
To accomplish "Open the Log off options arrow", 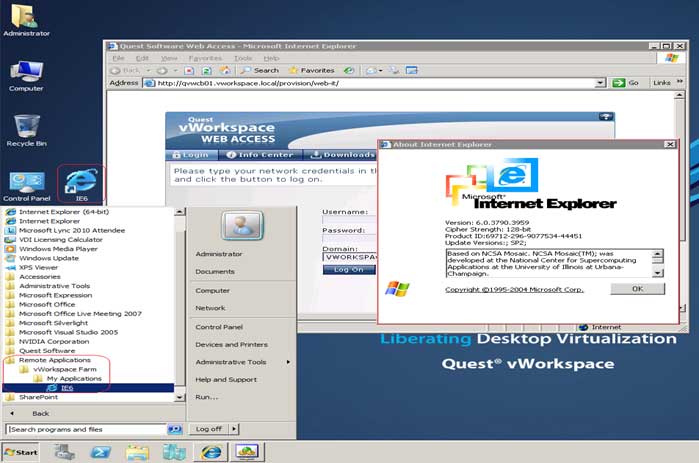I will 234,429.
